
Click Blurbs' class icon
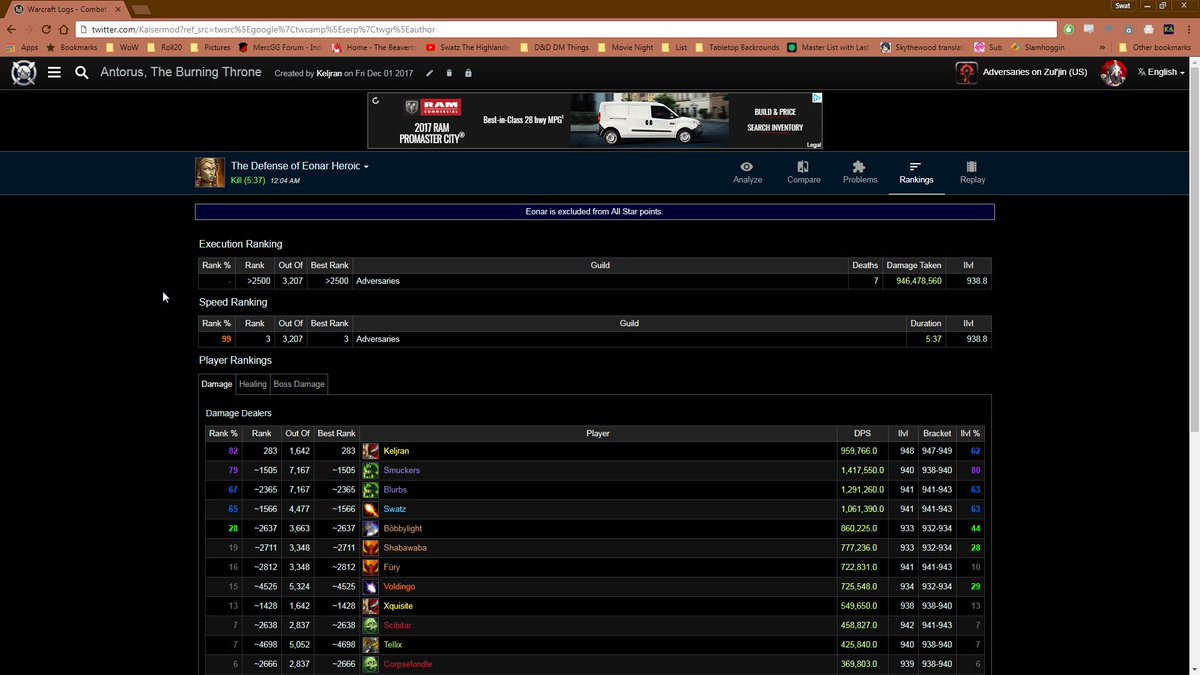point(371,490)
